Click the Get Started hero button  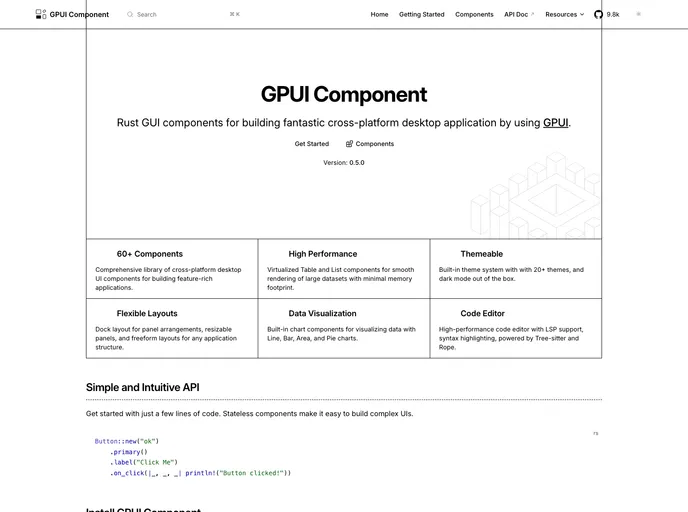tap(311, 144)
